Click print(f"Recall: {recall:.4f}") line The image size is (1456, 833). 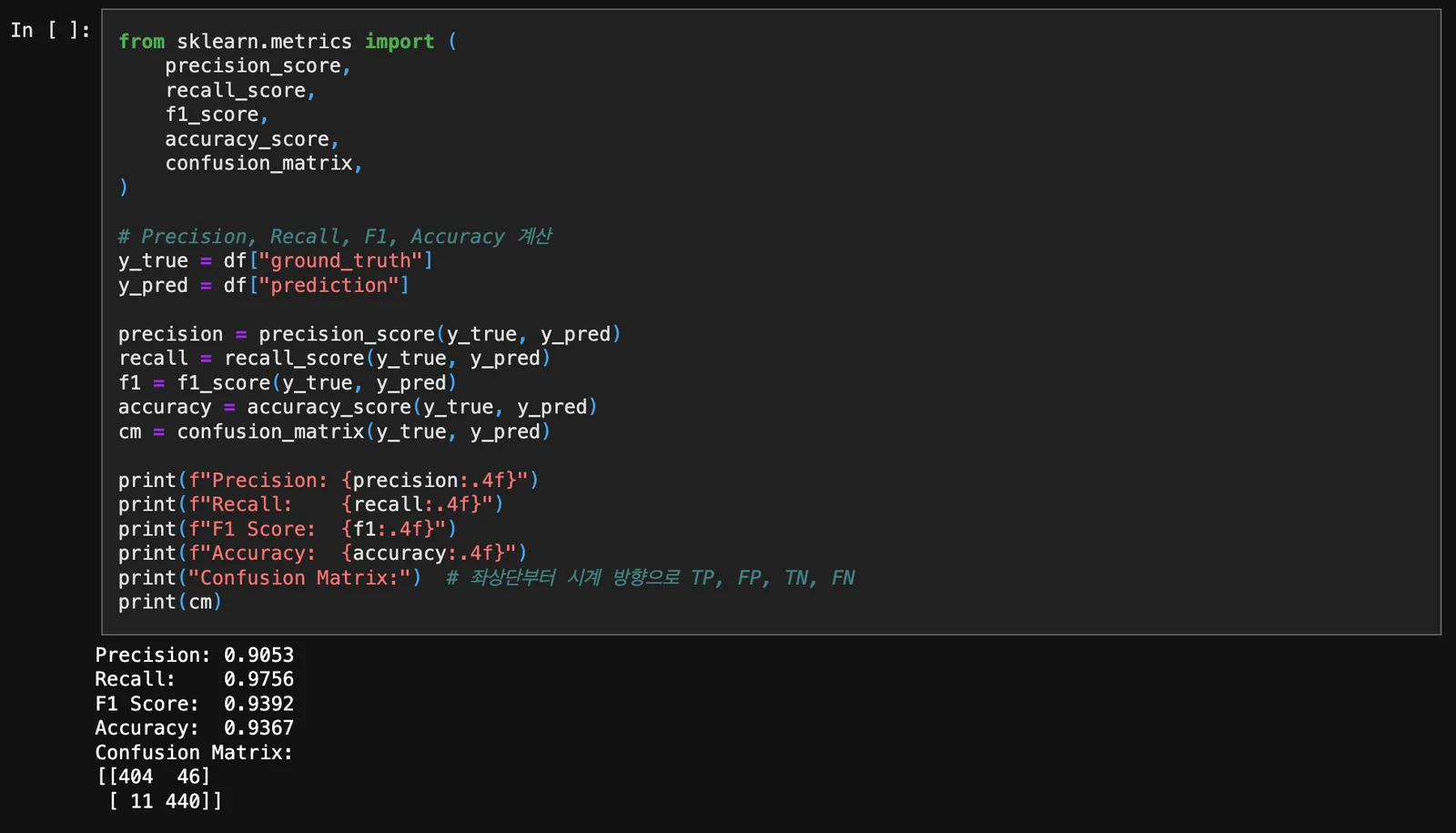(x=311, y=504)
